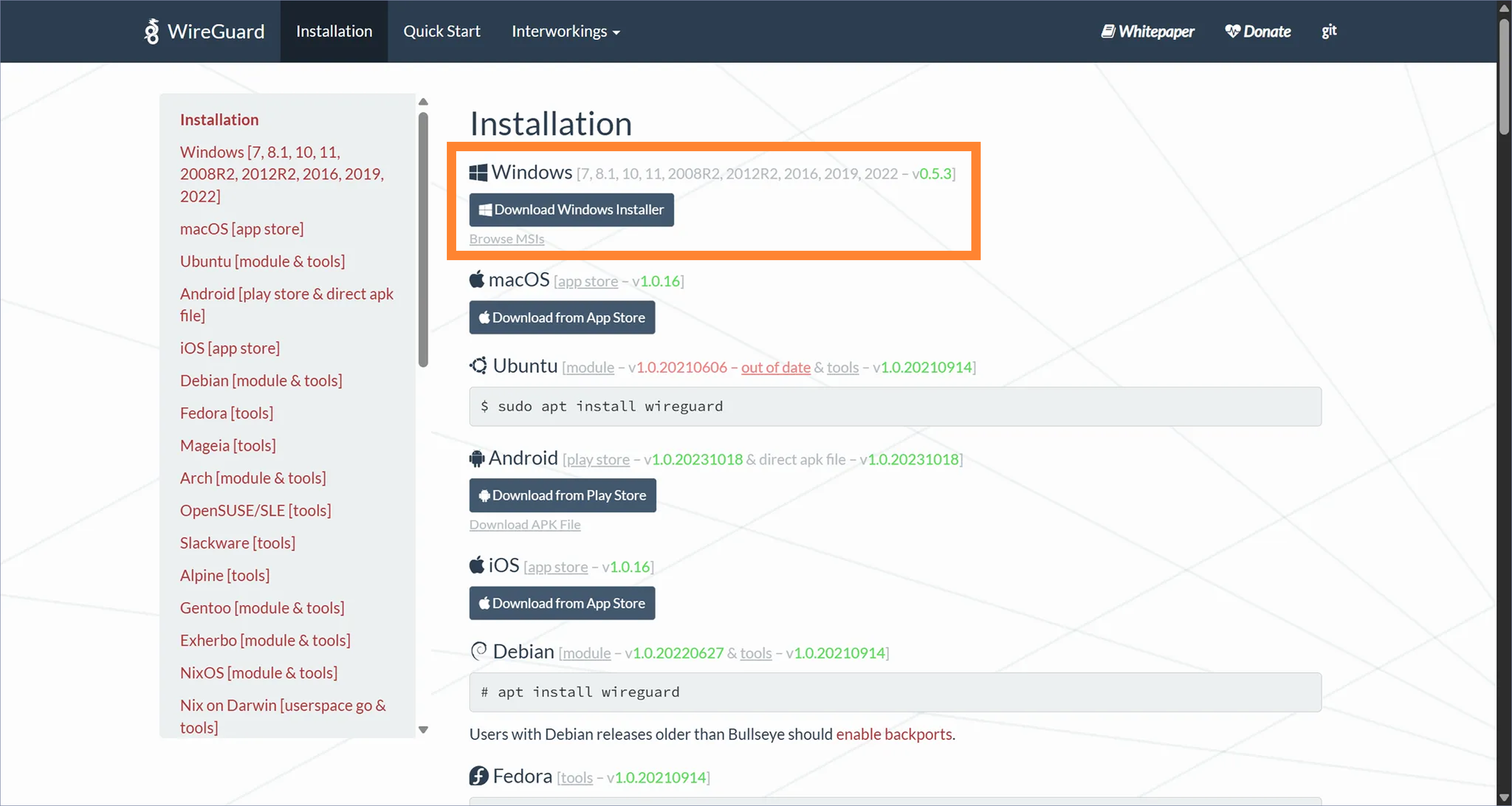Click the Debian swirl icon beside Debian heading

[x=479, y=651]
